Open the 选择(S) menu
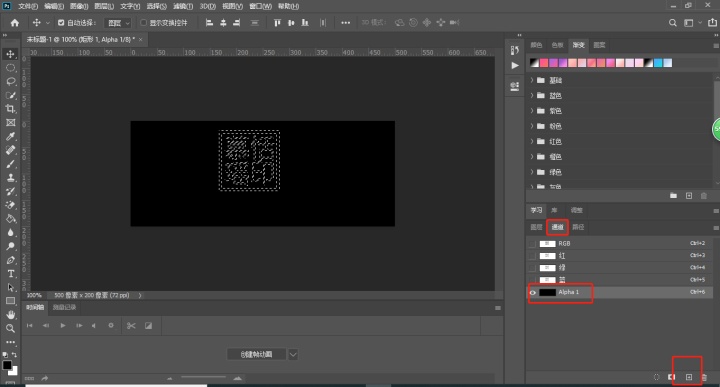 point(157,6)
